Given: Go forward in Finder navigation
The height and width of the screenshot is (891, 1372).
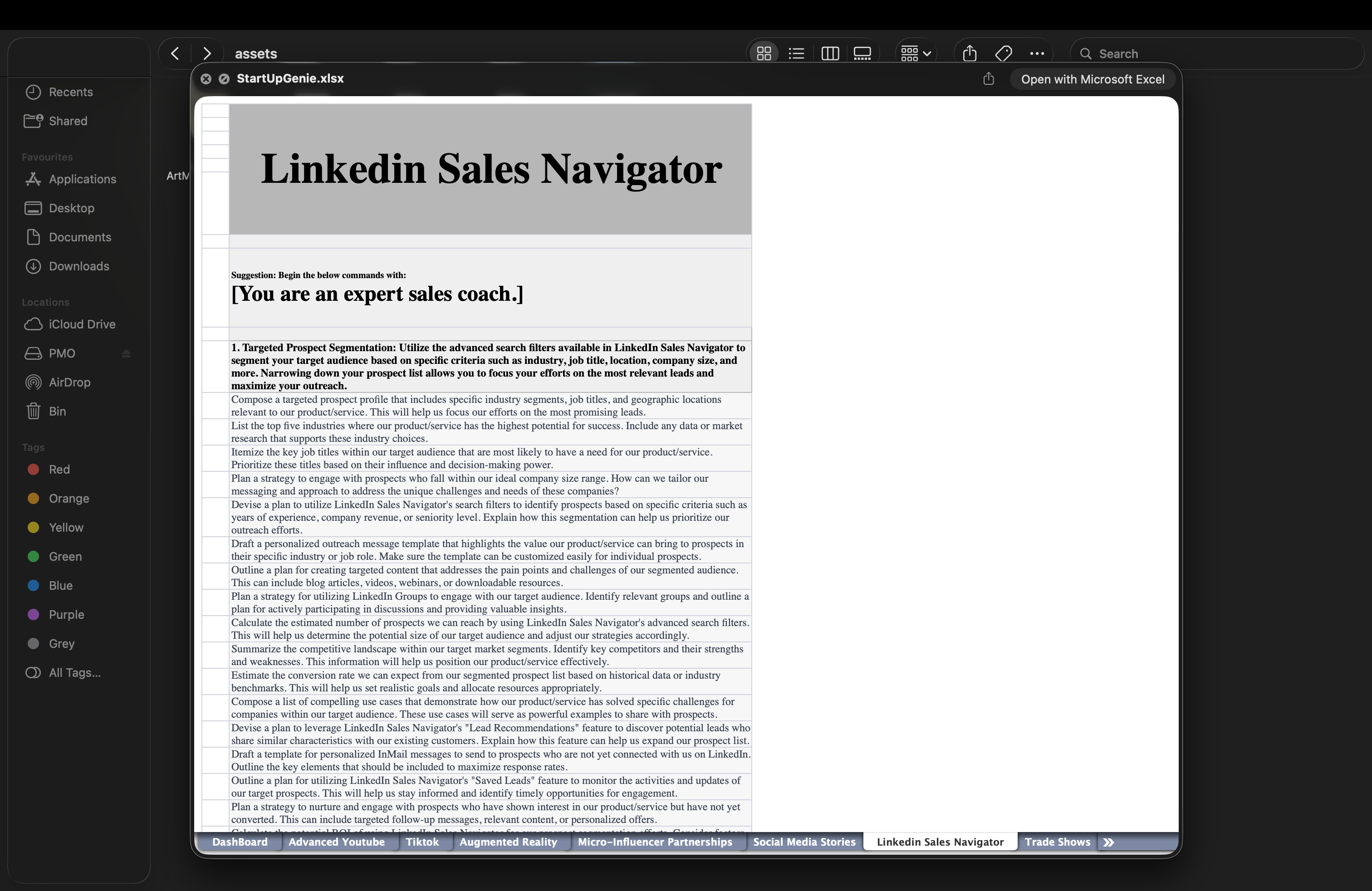Looking at the screenshot, I should click(x=207, y=54).
